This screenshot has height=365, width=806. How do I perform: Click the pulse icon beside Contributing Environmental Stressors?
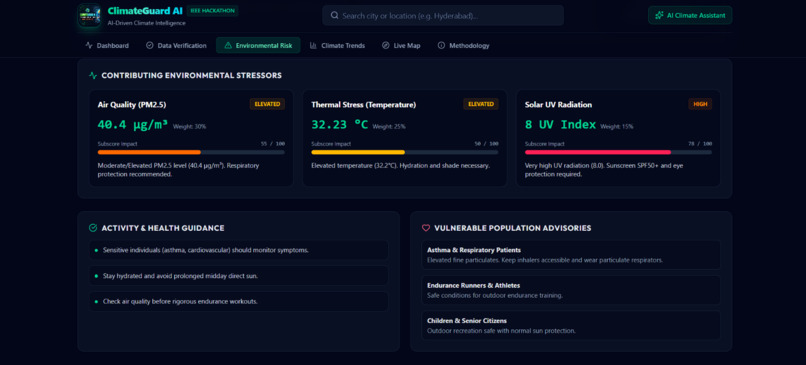(x=93, y=76)
